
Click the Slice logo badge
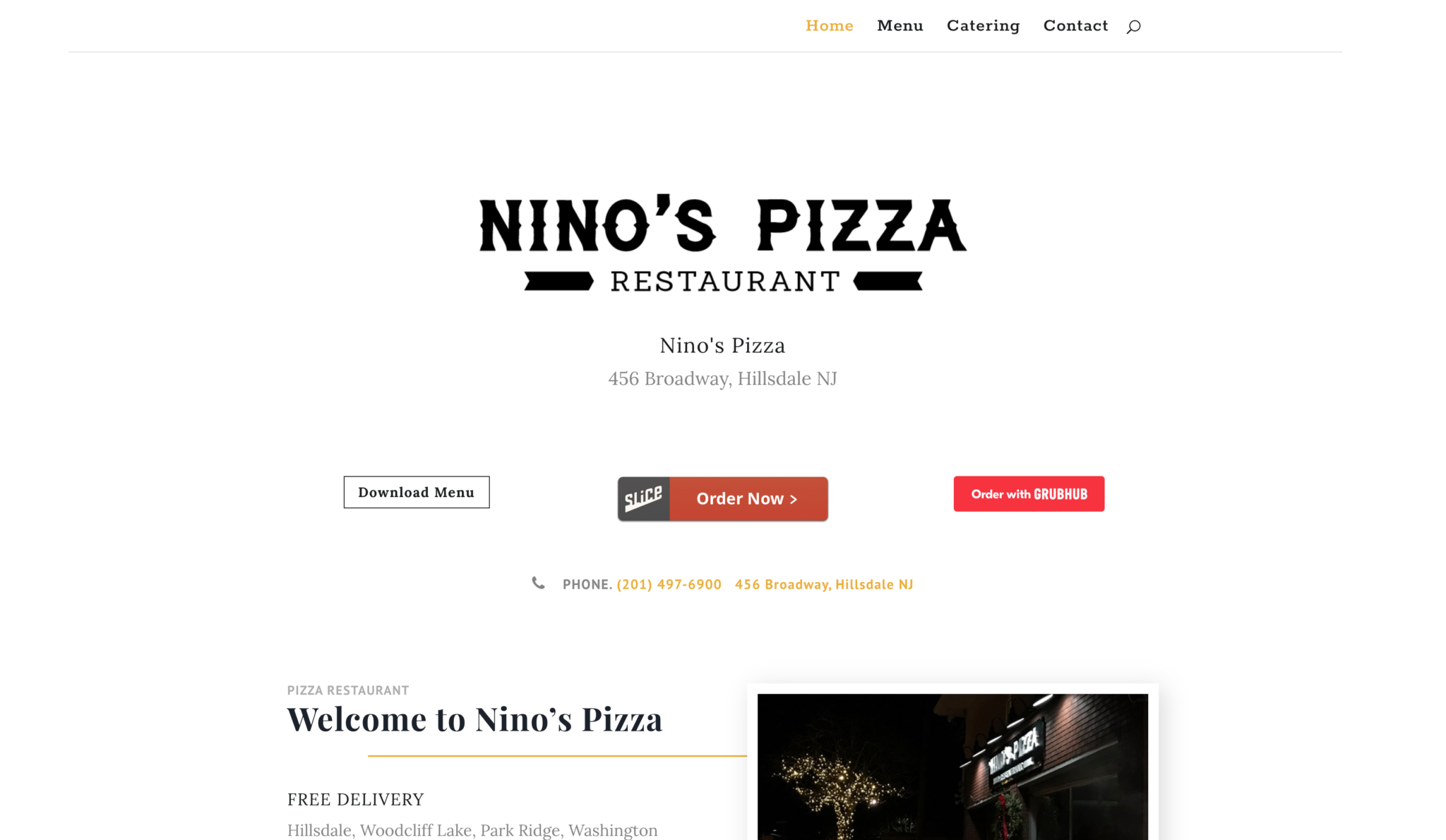[x=643, y=498]
